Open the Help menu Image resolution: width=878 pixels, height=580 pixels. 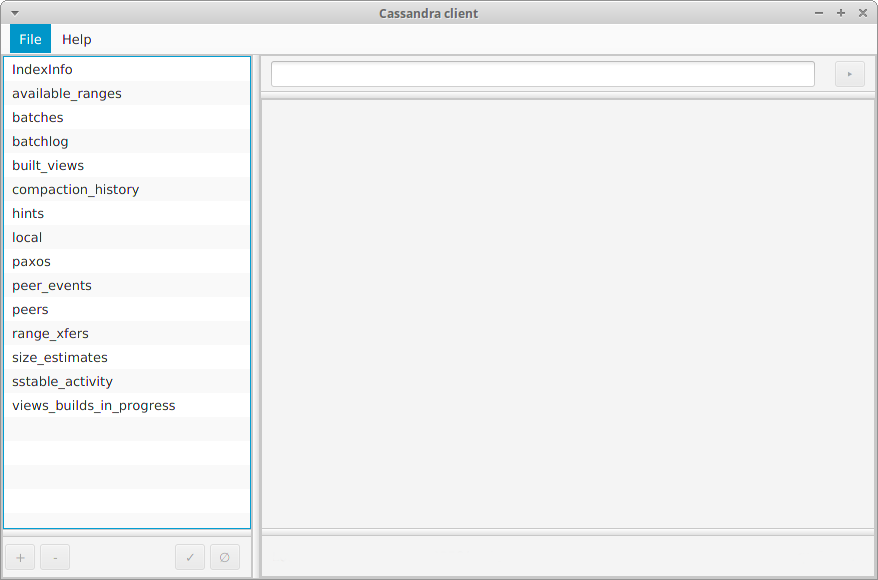[x=77, y=39]
